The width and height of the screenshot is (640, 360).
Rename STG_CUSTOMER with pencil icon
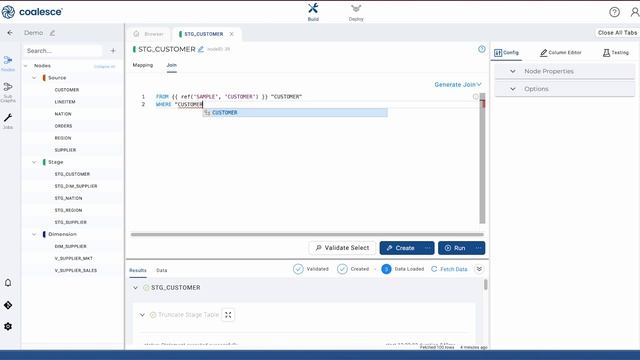click(201, 49)
